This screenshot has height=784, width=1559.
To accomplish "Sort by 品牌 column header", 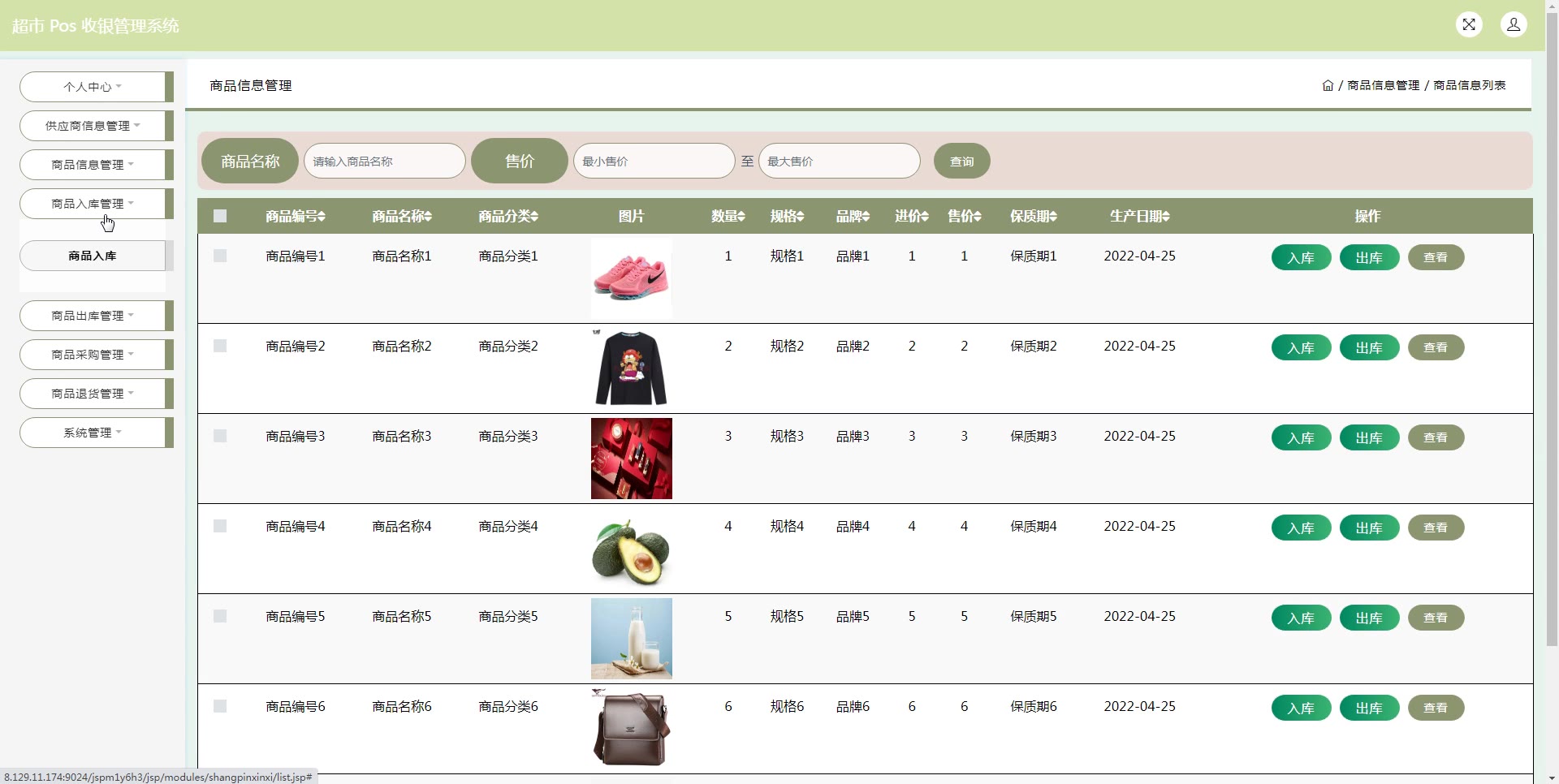I will [853, 216].
